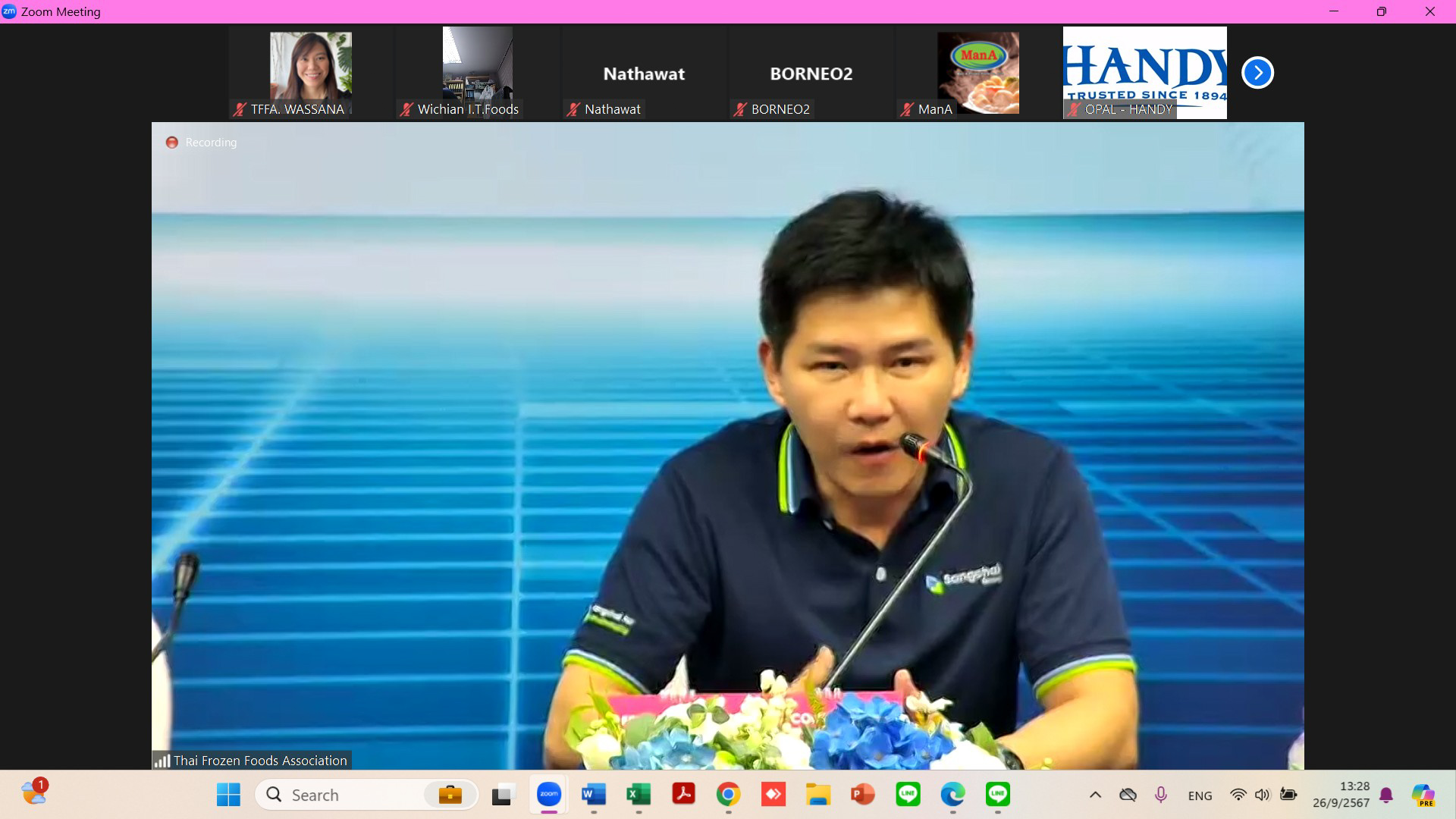Show next participants with blue arrow
1456x819 pixels.
tap(1257, 73)
